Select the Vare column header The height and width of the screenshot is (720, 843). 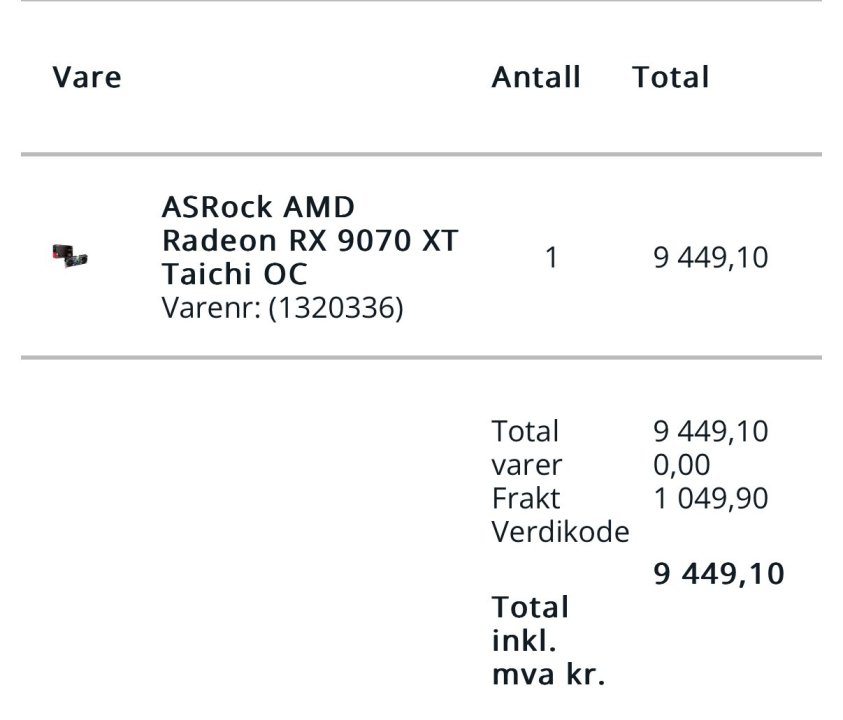[87, 78]
